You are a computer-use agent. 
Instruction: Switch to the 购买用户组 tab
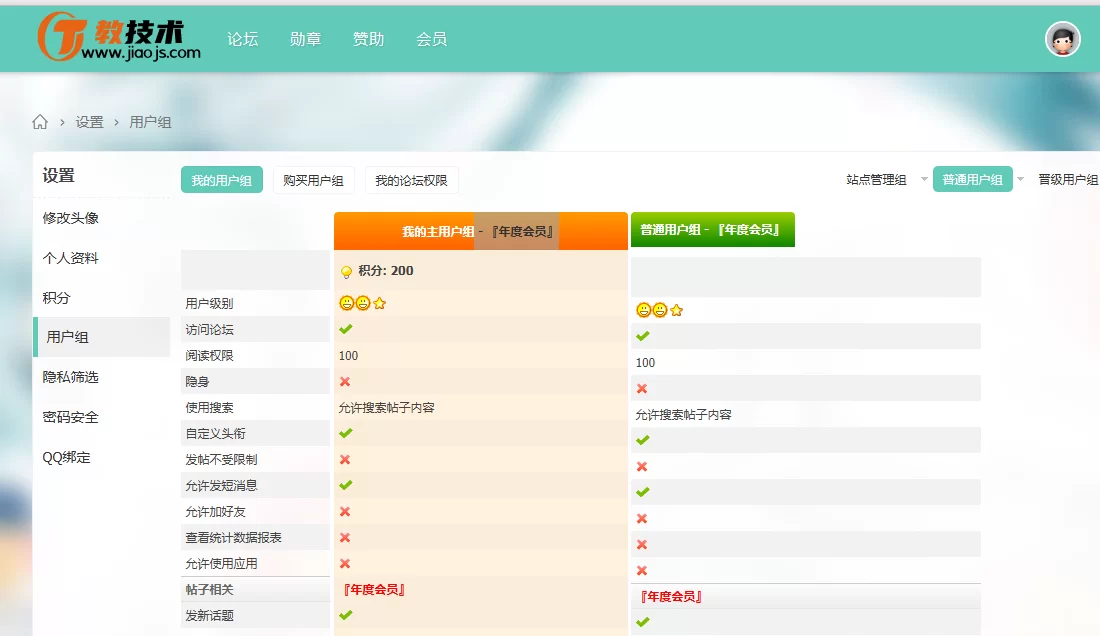[314, 180]
